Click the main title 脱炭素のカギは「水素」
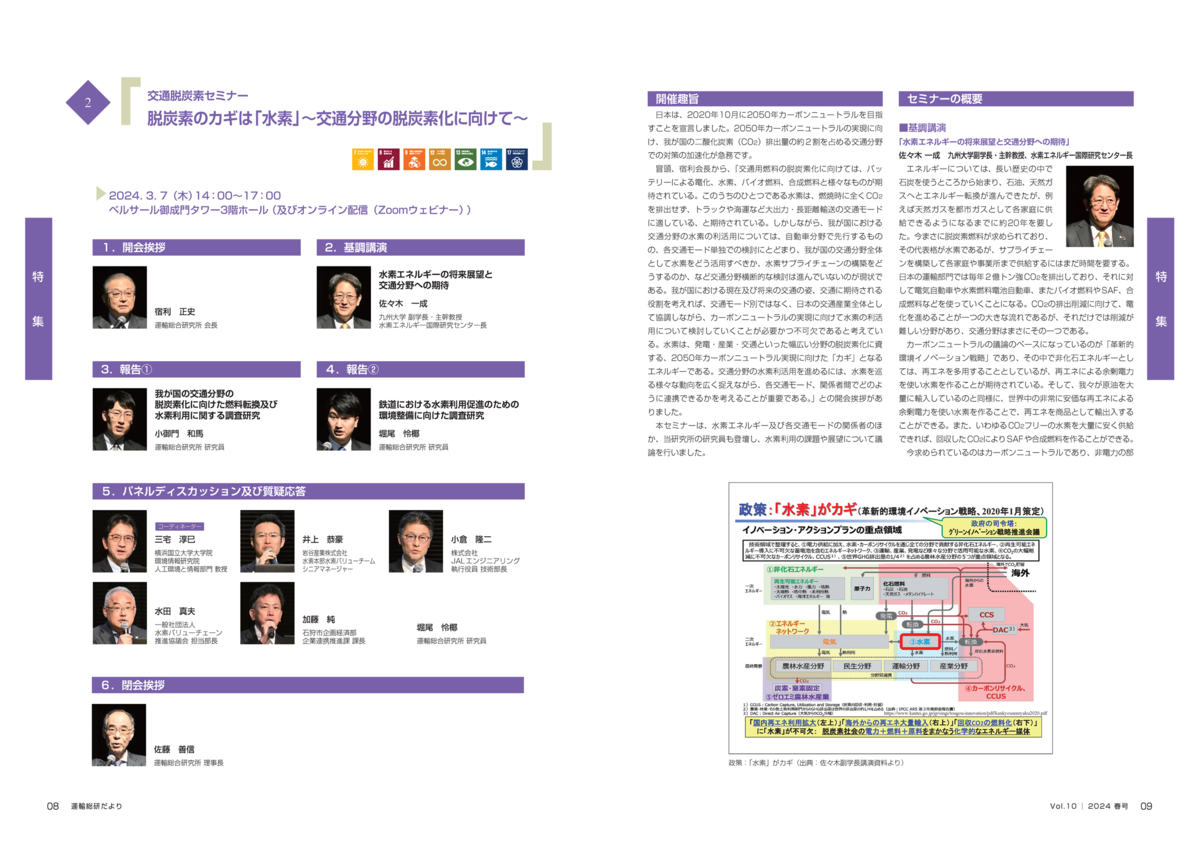 tap(337, 118)
